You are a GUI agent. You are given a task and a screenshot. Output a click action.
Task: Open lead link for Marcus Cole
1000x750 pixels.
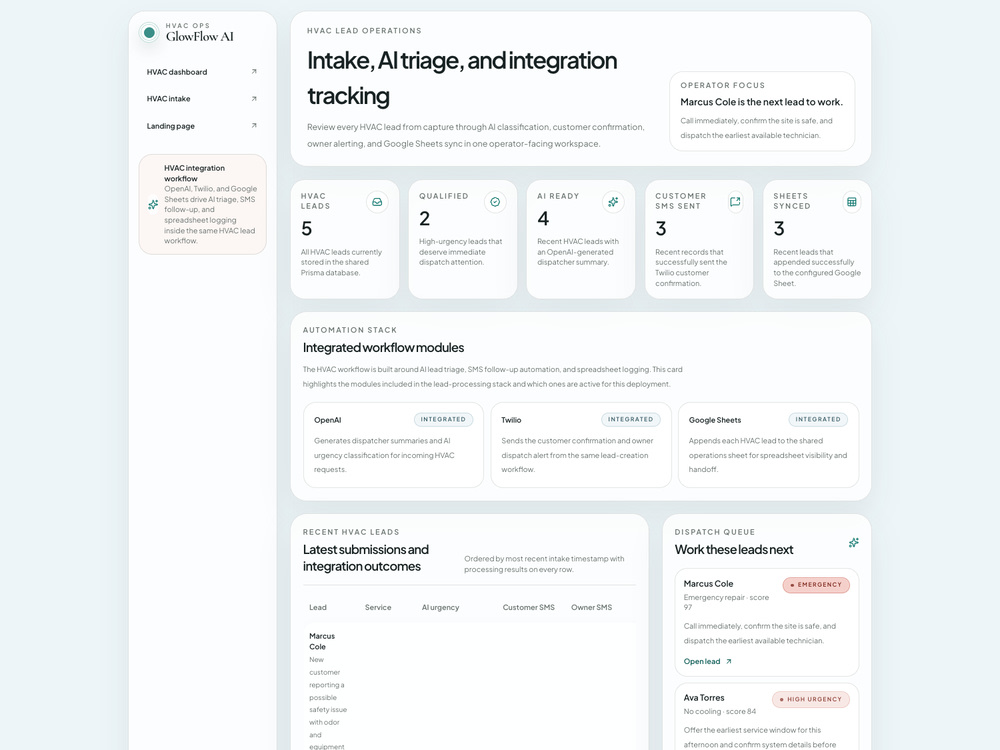pos(707,661)
